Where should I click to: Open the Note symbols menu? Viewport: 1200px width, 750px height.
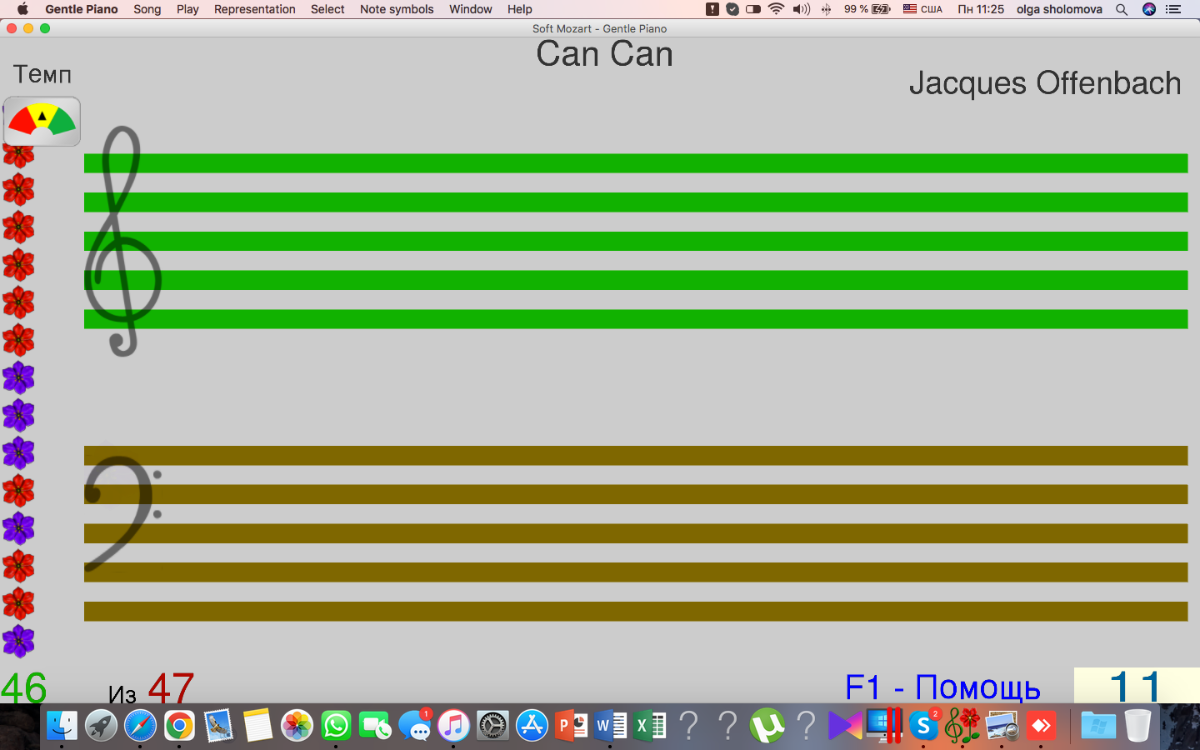point(397,9)
